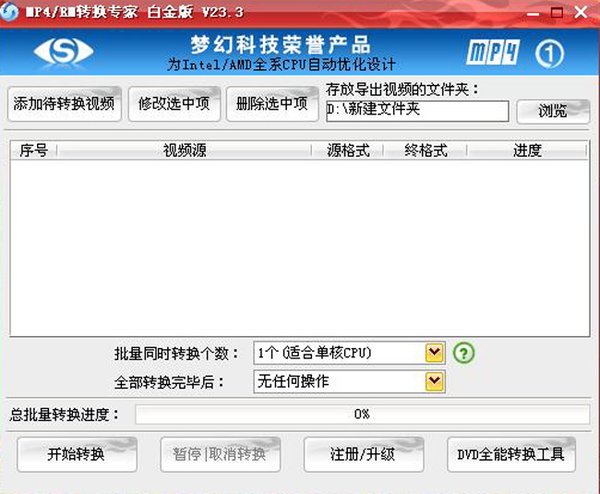
Task: Close the MP4/RM转换专家 window
Action: click(x=581, y=12)
